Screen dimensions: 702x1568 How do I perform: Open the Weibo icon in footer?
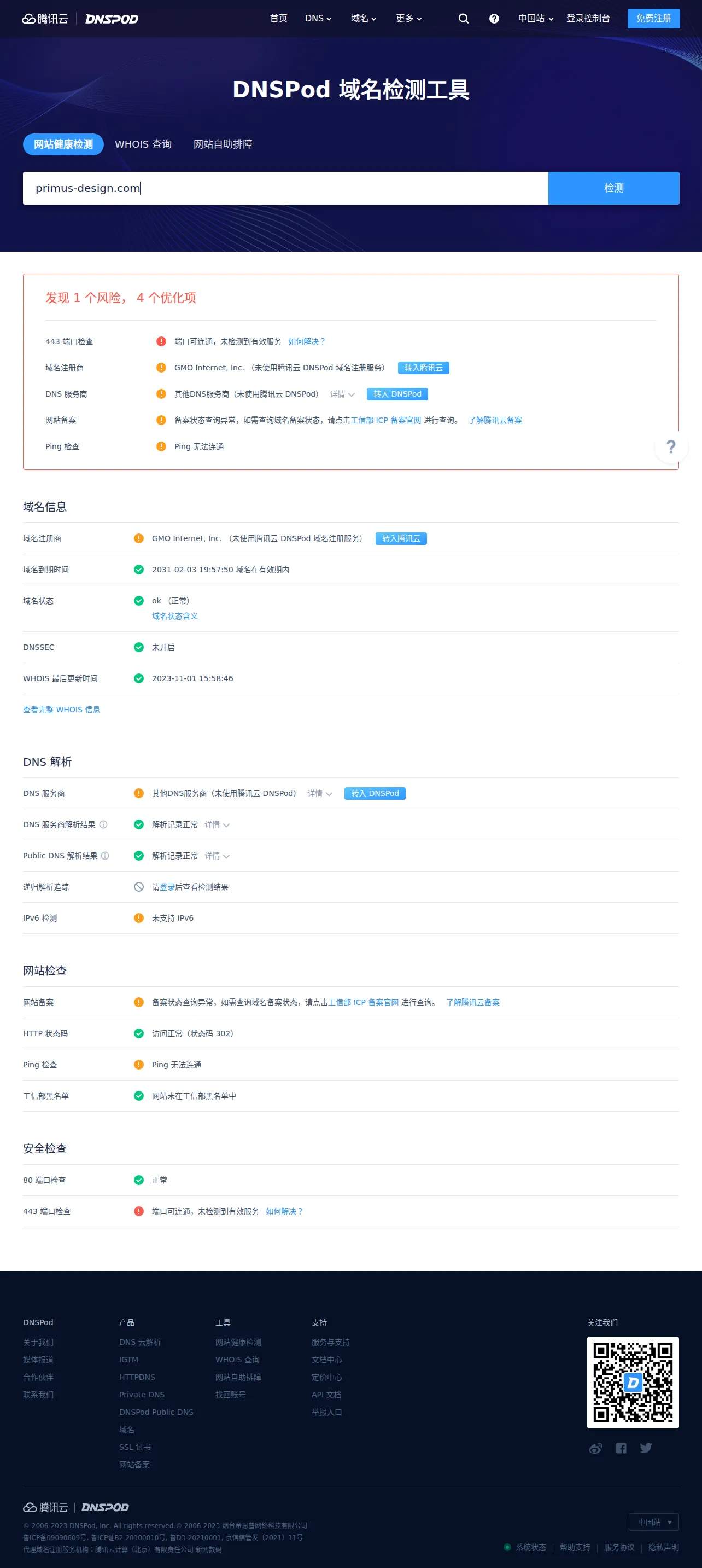pyautogui.click(x=595, y=1448)
